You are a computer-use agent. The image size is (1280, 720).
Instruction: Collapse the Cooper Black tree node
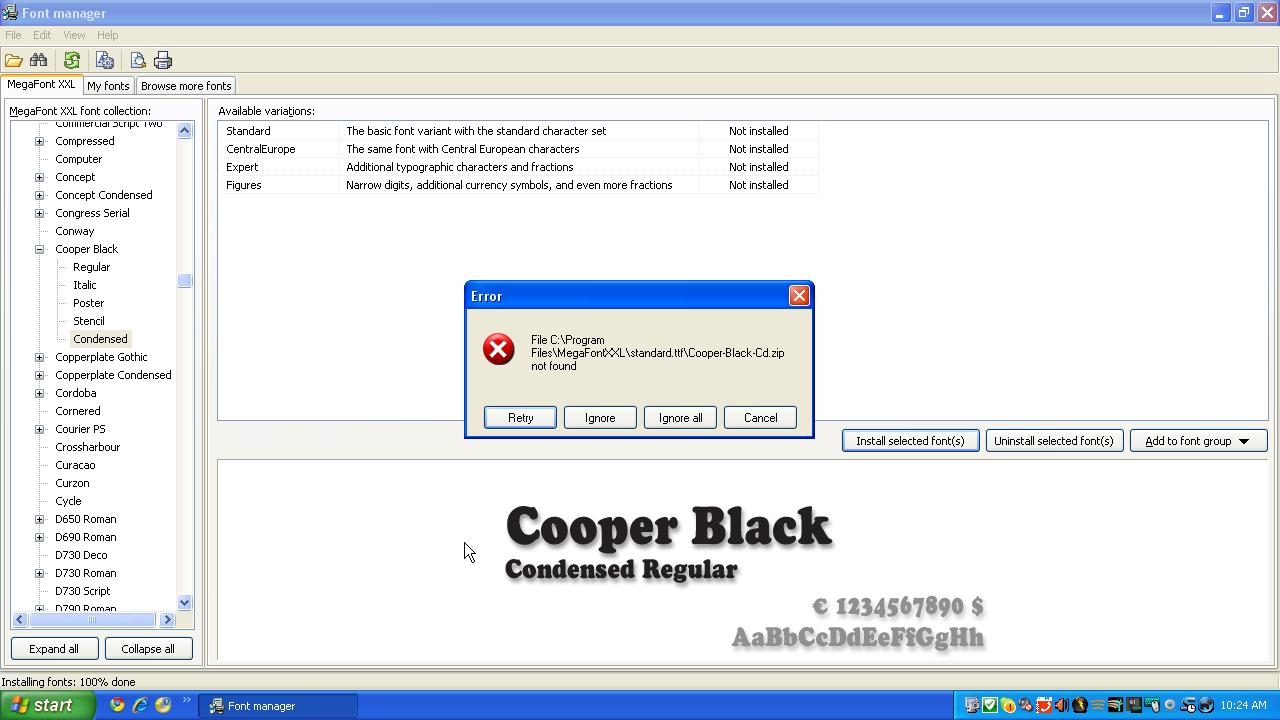click(40, 249)
